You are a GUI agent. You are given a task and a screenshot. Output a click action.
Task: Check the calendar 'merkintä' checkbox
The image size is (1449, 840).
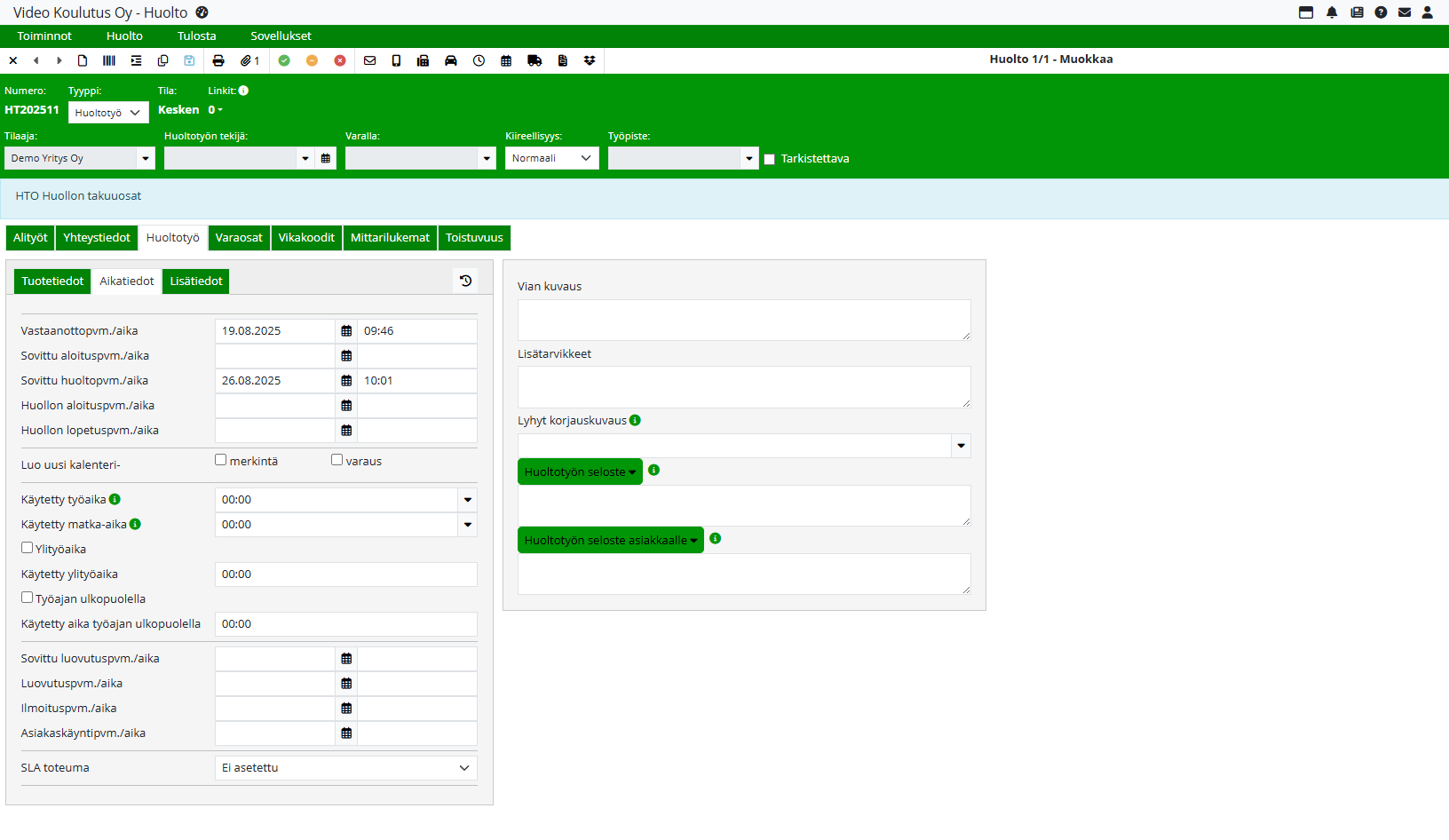point(221,460)
